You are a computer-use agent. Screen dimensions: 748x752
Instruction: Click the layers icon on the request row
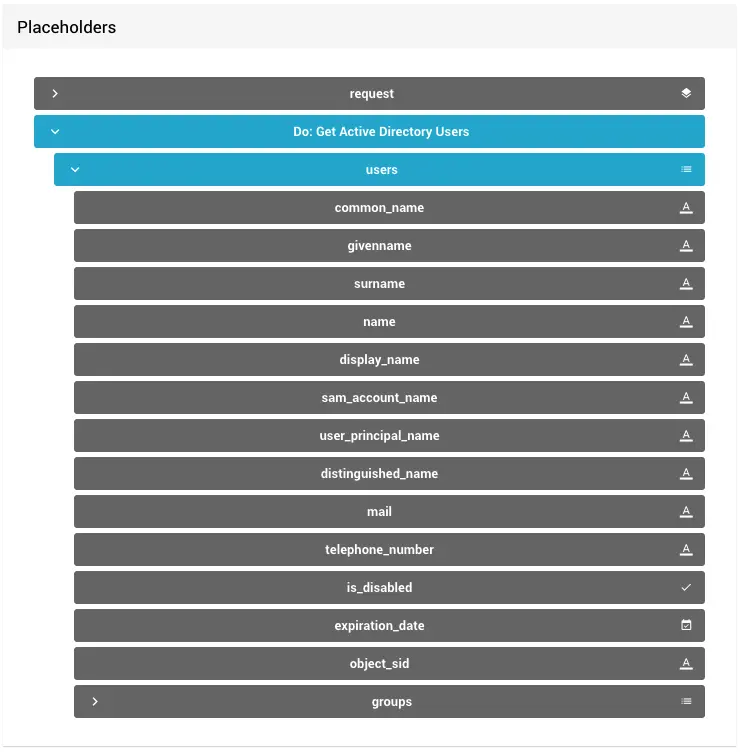(686, 94)
